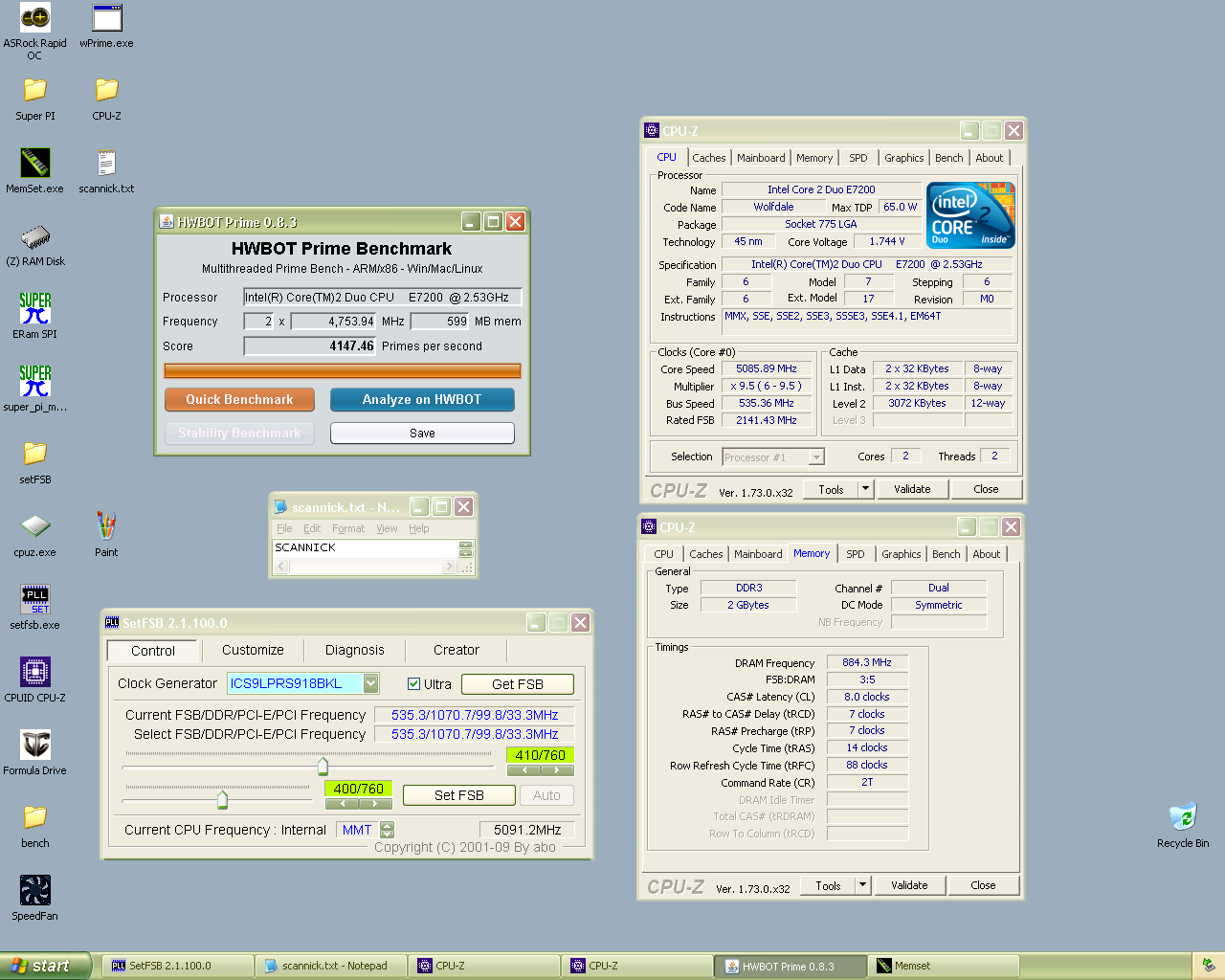Click Validate in upper CPU-Z window
This screenshot has width=1225, height=980.
912,489
